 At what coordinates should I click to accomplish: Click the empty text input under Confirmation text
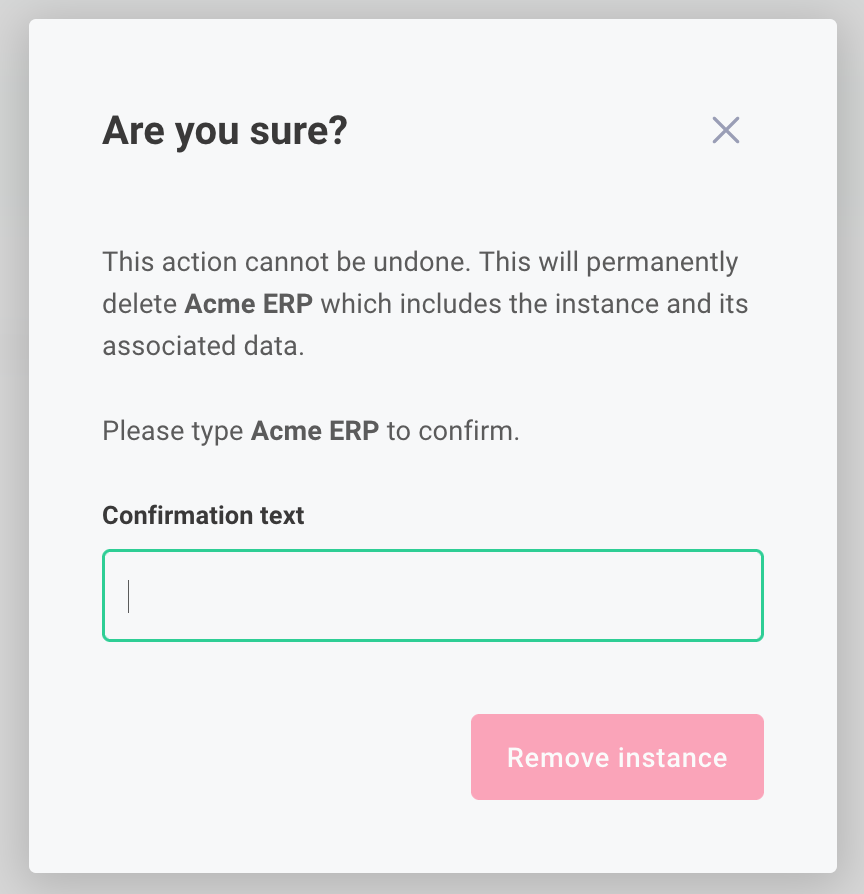tap(432, 595)
